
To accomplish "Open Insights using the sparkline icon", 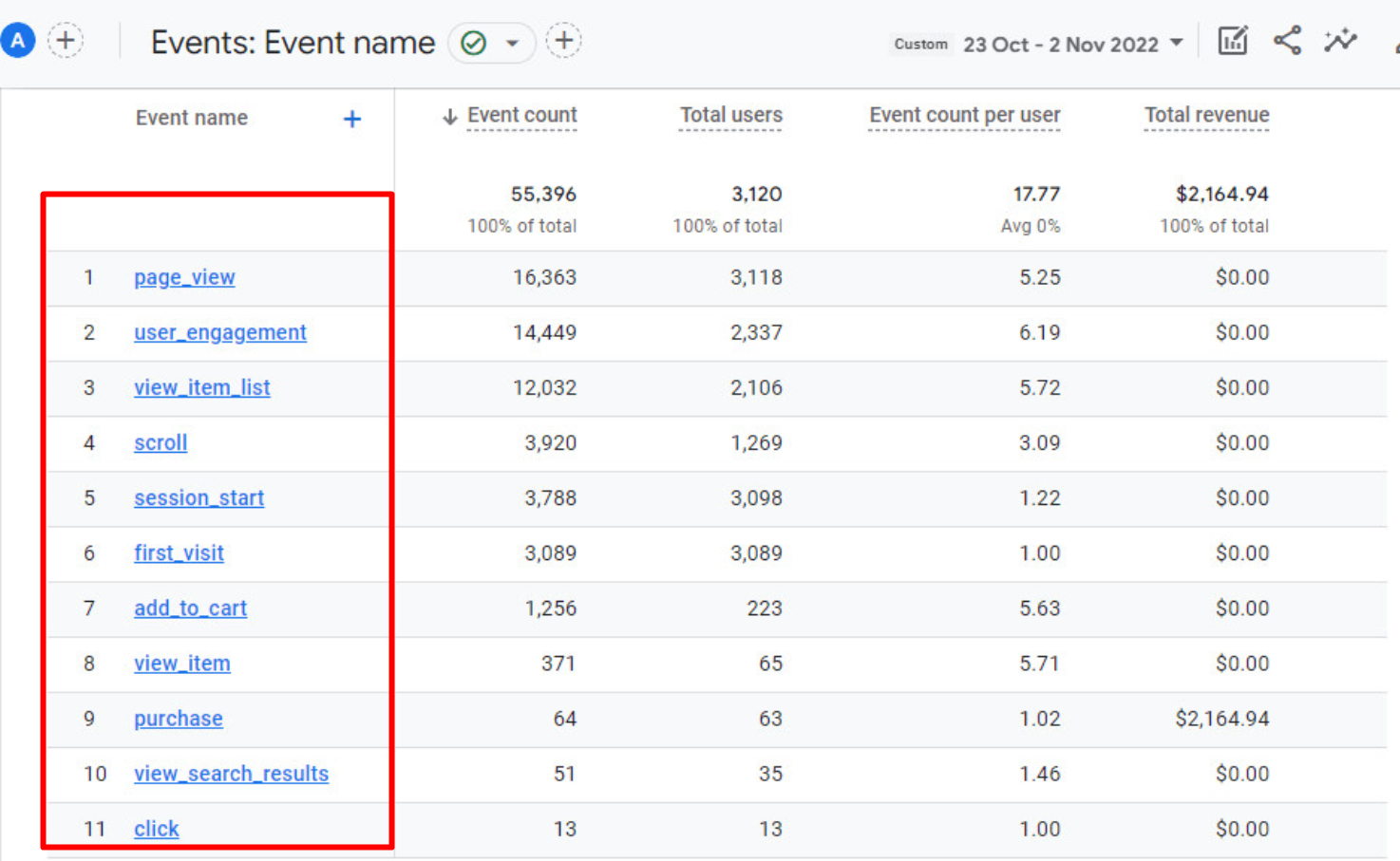I will (1340, 41).
